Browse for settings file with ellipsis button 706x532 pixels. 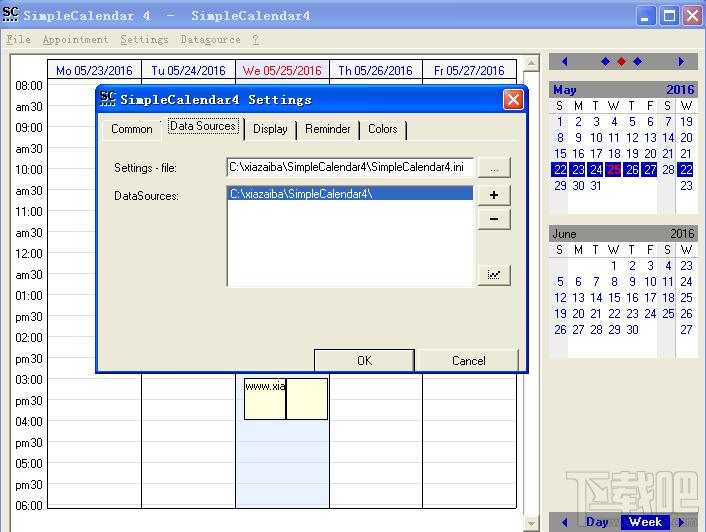click(x=494, y=168)
